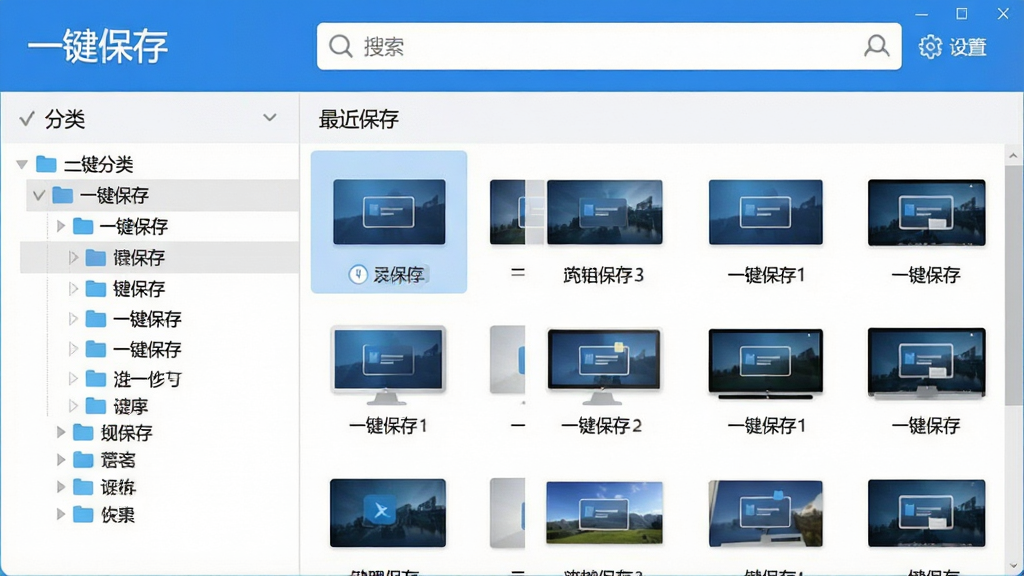Collapse the 二键分类 root folder triangle
The height and width of the screenshot is (576, 1024).
22,164
